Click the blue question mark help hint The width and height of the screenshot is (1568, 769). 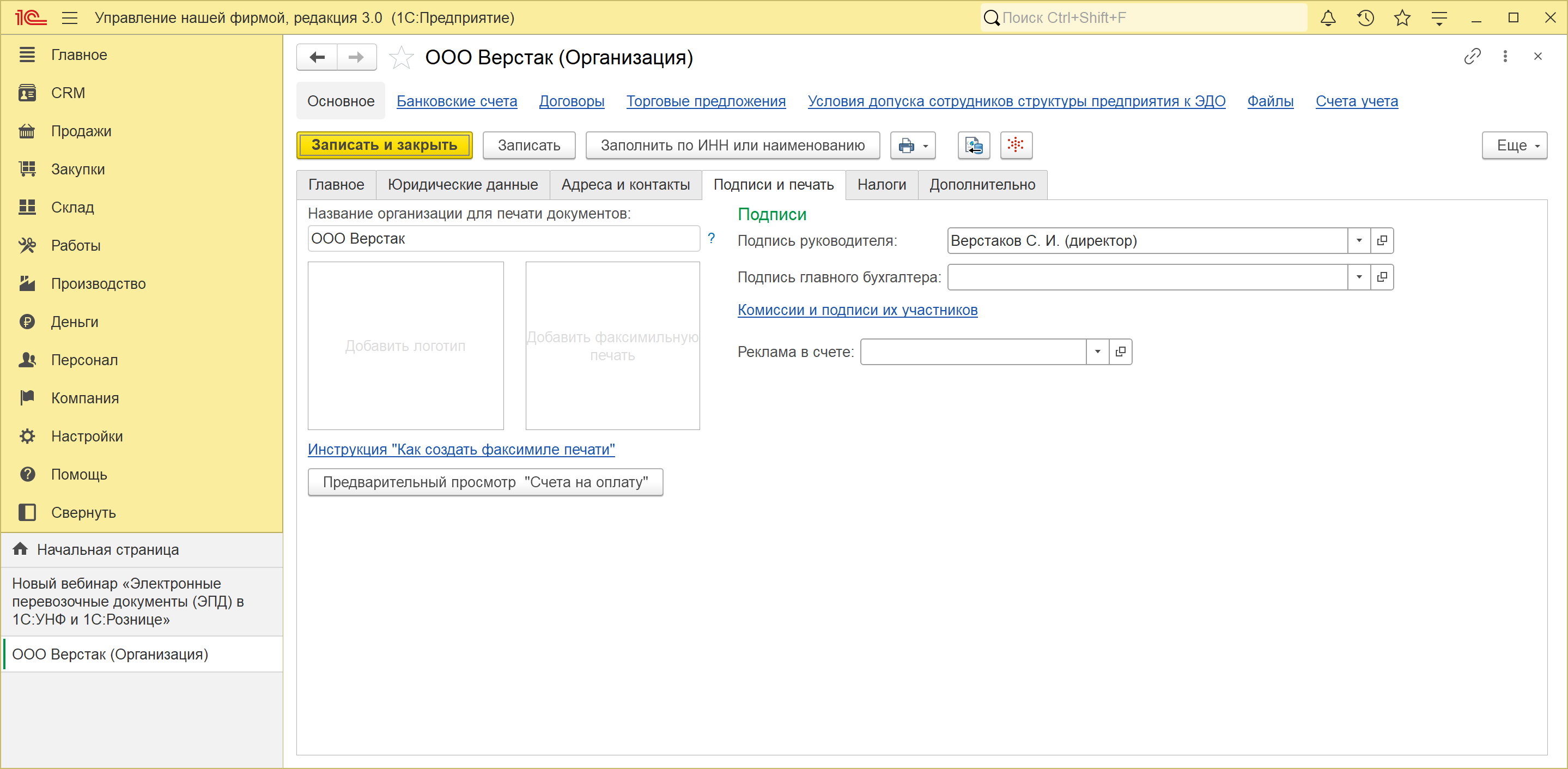click(x=711, y=239)
